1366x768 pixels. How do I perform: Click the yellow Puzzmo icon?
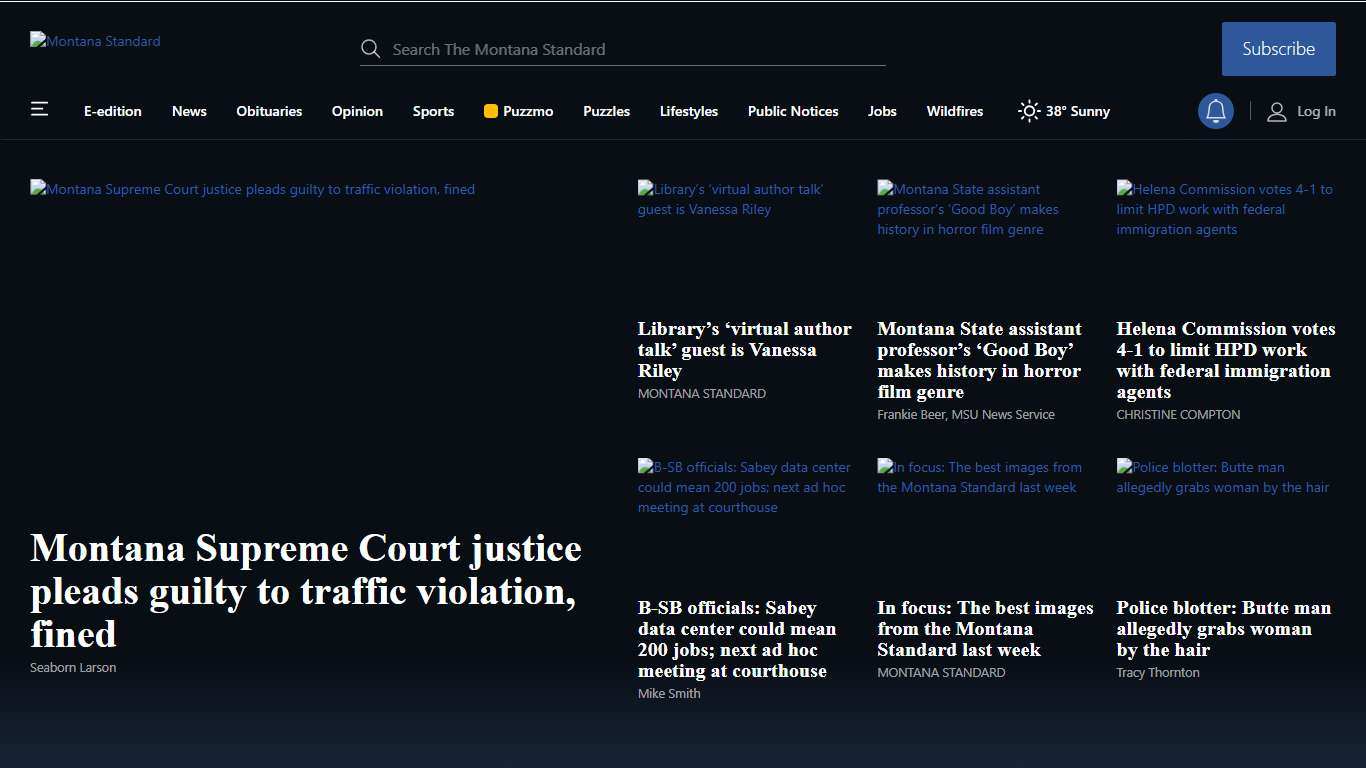pos(490,111)
